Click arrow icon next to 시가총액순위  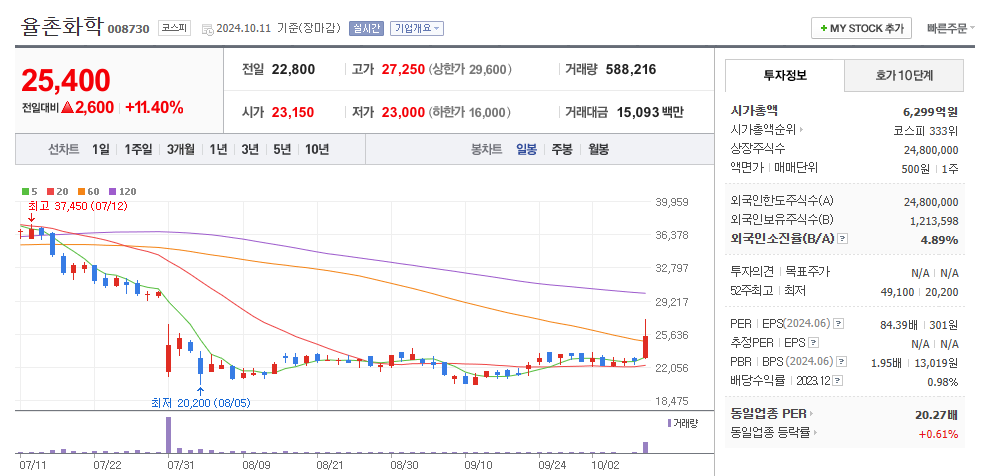802,130
